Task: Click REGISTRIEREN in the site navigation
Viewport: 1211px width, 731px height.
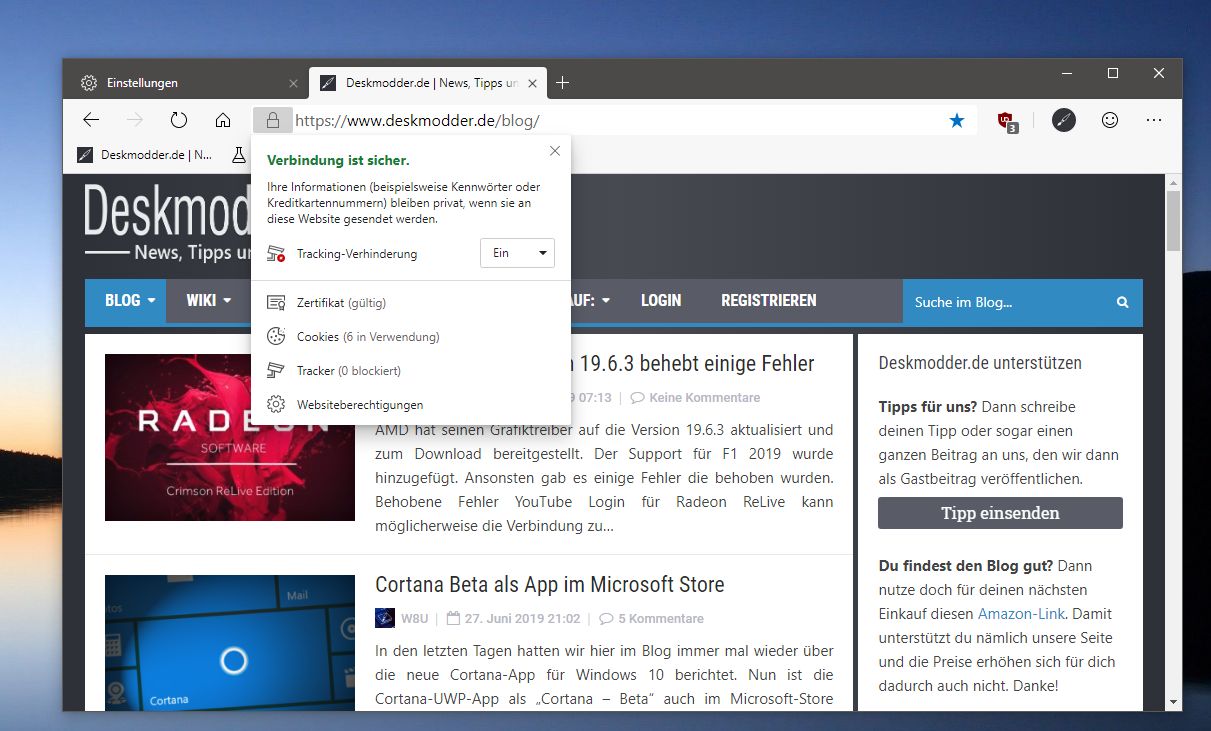Action: [x=769, y=300]
